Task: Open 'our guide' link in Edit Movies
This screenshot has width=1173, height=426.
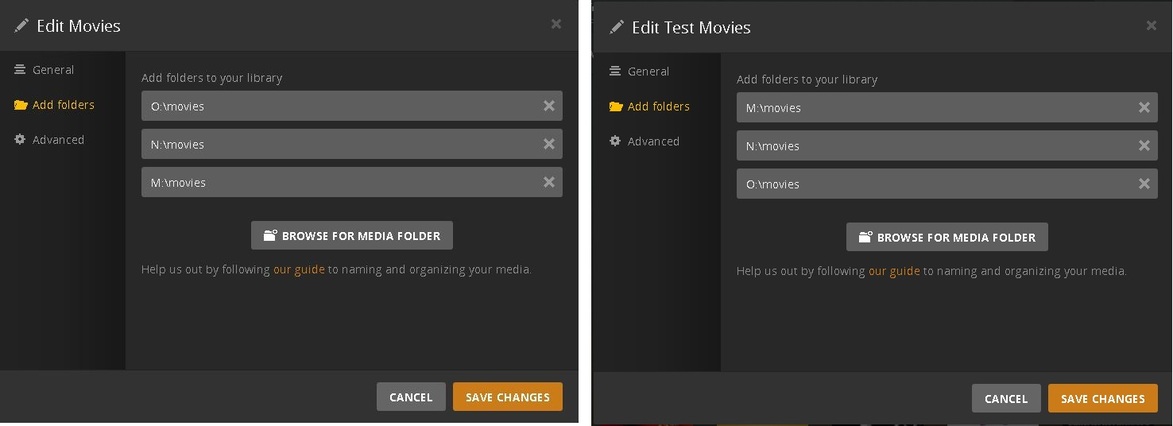Action: tap(299, 270)
